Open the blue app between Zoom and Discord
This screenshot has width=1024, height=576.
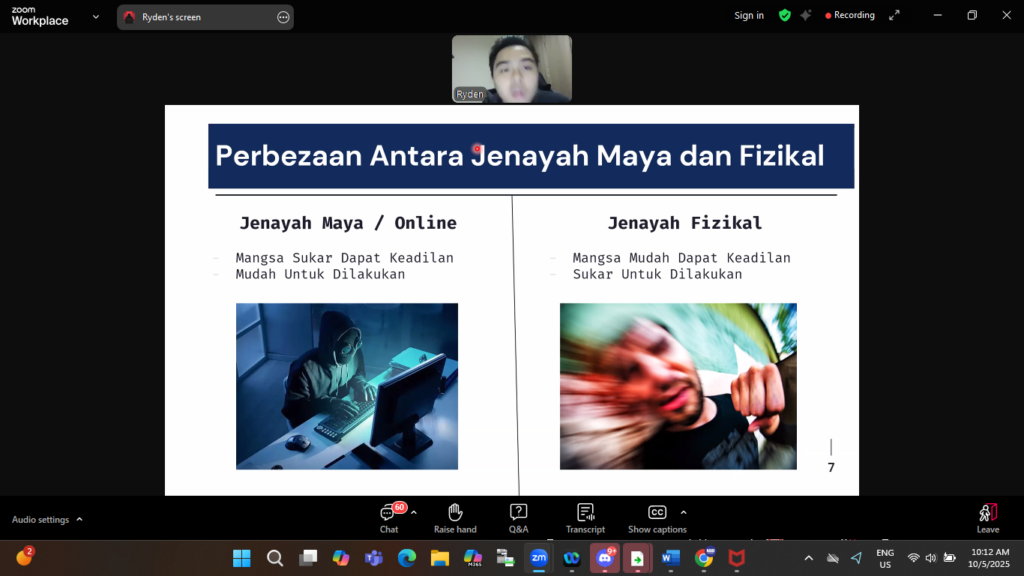[x=571, y=558]
